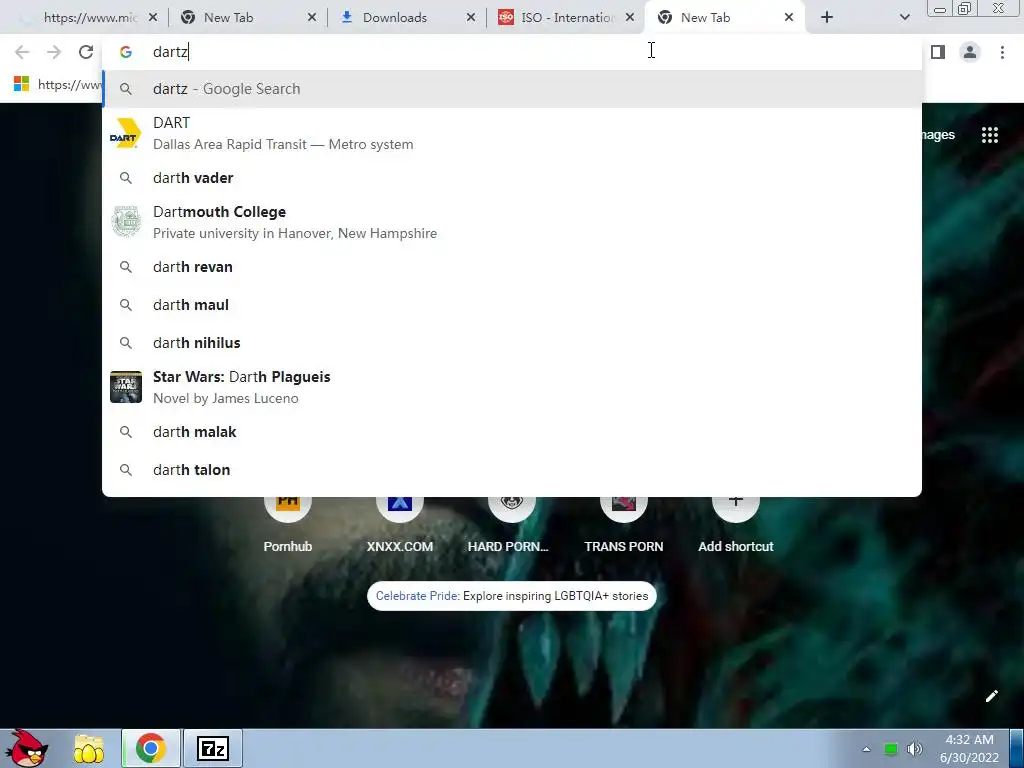Switch to the ISO - International tab
The width and height of the screenshot is (1024, 768).
tap(566, 18)
